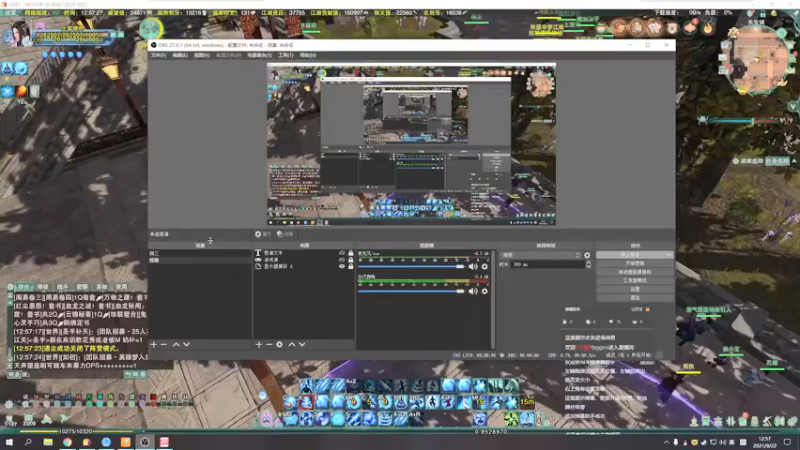Viewport: 800px width, 450px height.
Task: Open Chrome from the taskbar
Action: [x=67, y=442]
